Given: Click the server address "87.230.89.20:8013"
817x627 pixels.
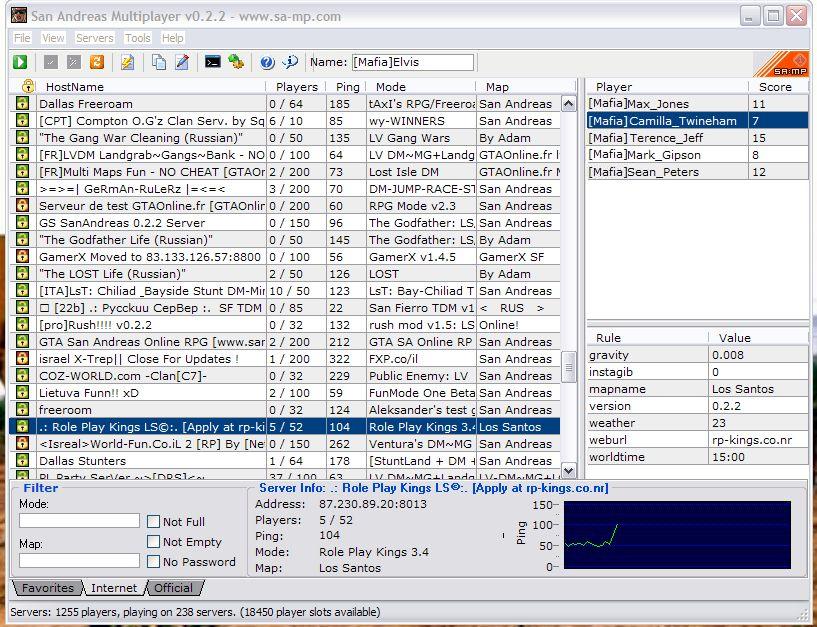Looking at the screenshot, I should coord(373,504).
